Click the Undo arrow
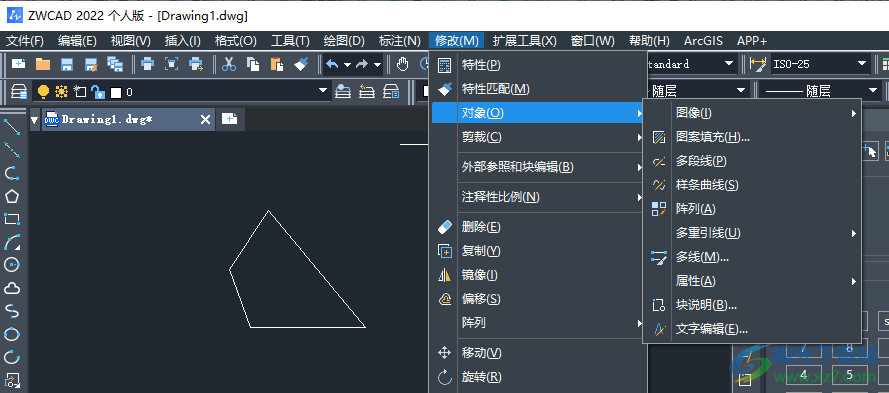The height and width of the screenshot is (393, 889). pos(332,64)
